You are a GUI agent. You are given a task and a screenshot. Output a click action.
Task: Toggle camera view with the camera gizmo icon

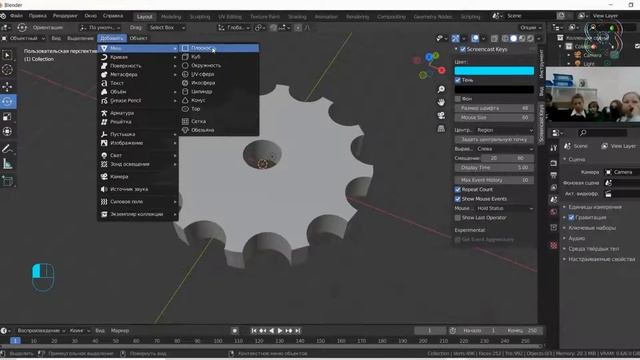(441, 116)
